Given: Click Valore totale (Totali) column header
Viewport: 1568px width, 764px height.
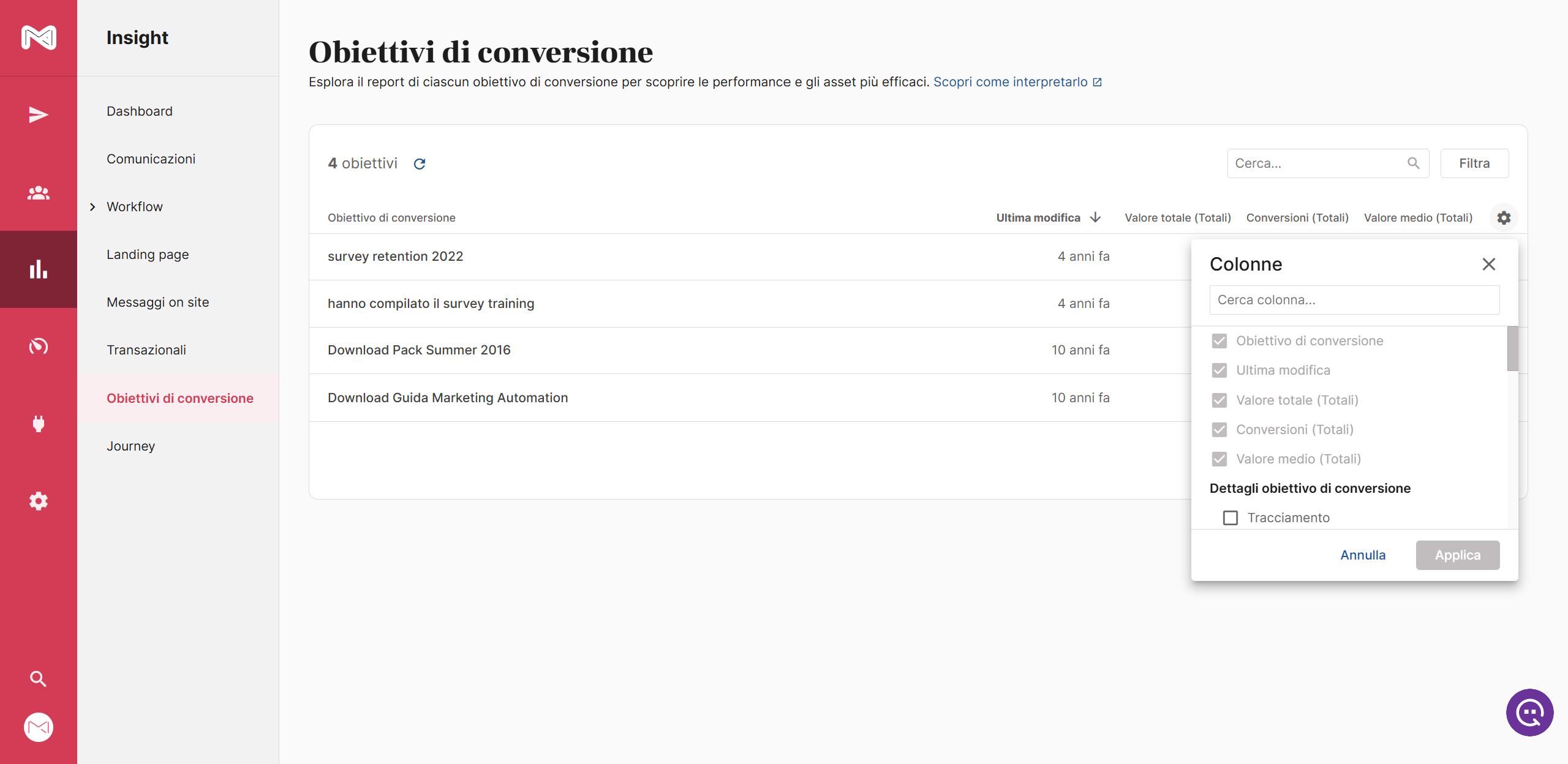Looking at the screenshot, I should [1178, 218].
